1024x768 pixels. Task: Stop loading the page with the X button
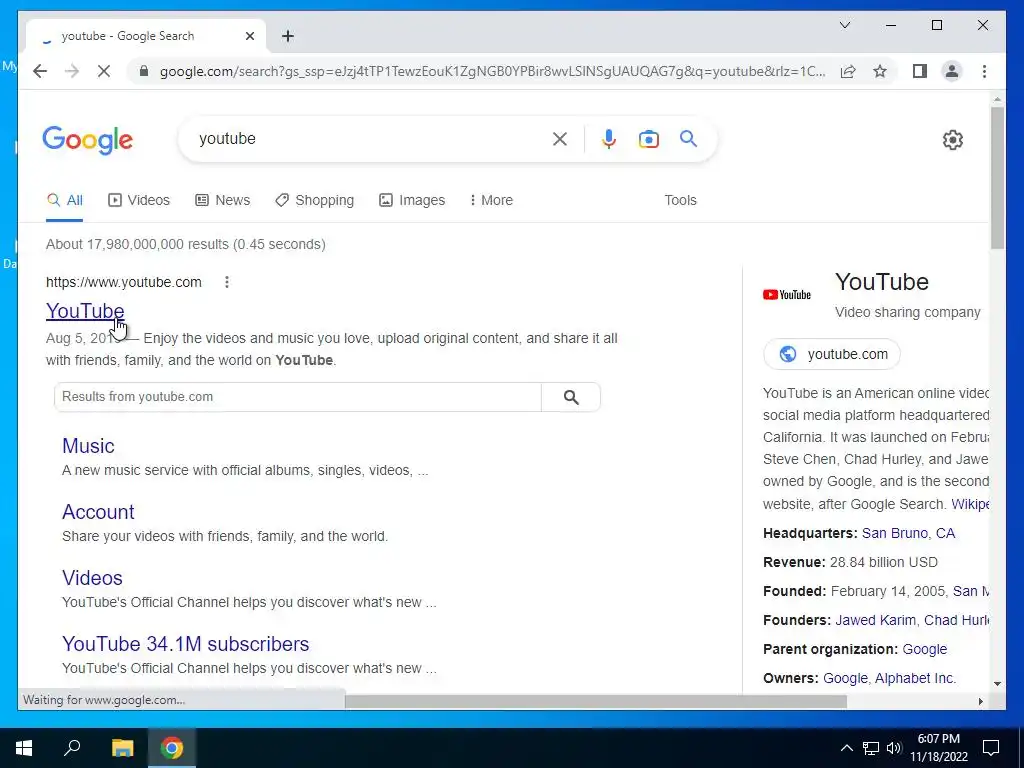(x=104, y=71)
